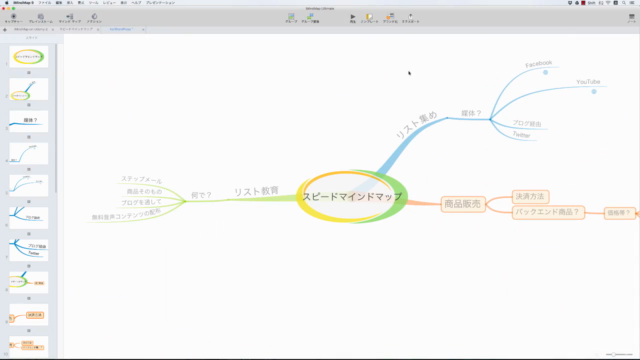Adjust the zoom slider at bottom right
This screenshot has width=640, height=360.
click(619, 354)
